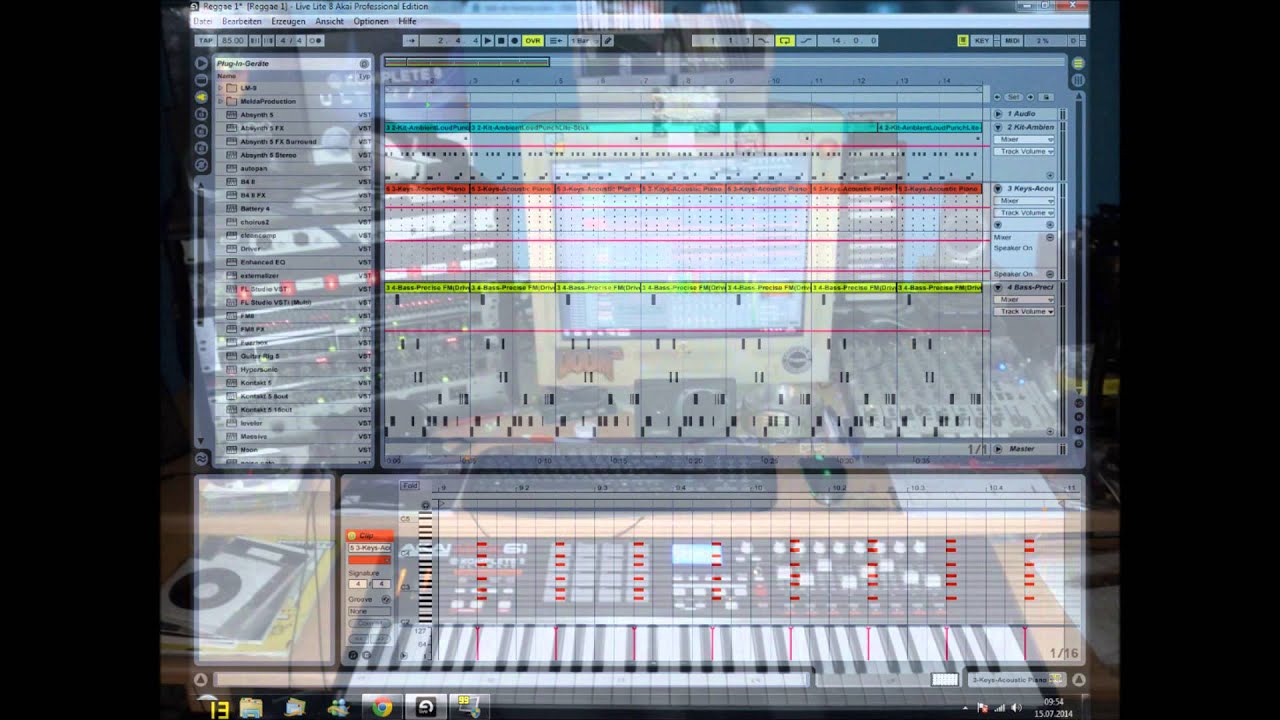The image size is (1280, 720).
Task: Click the Commit groove button
Action: point(368,624)
